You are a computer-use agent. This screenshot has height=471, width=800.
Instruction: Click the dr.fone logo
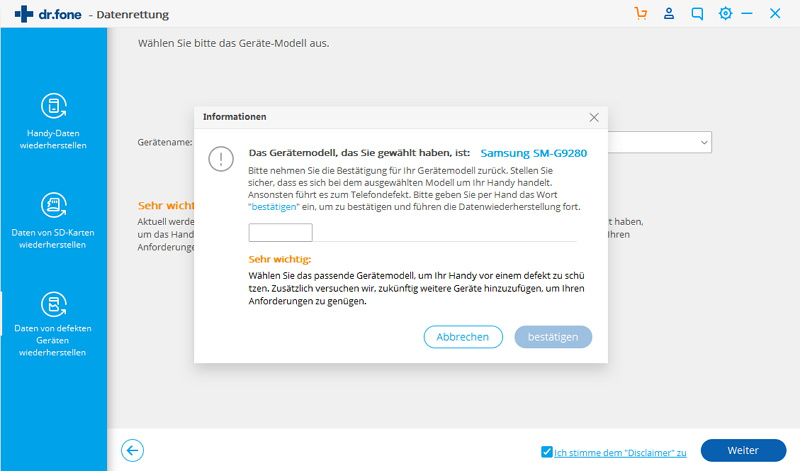(48, 14)
